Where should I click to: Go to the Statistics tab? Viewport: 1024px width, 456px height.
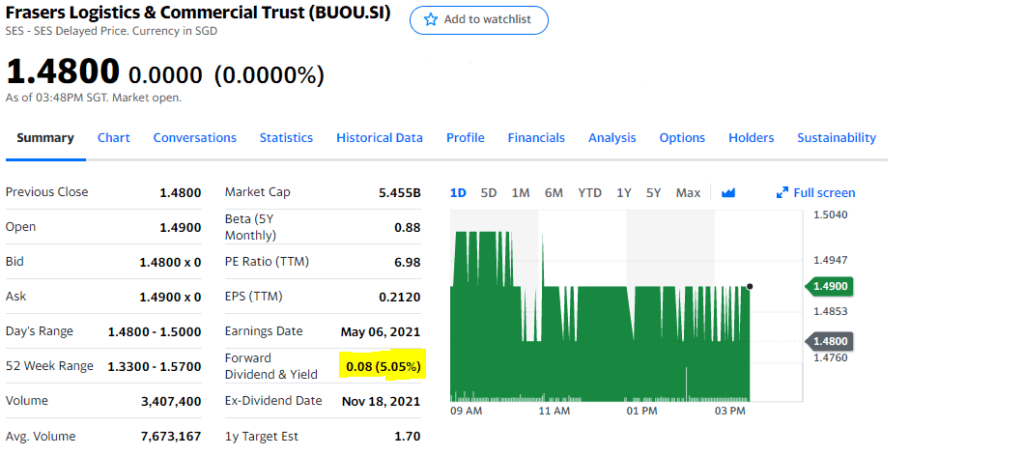click(x=286, y=138)
